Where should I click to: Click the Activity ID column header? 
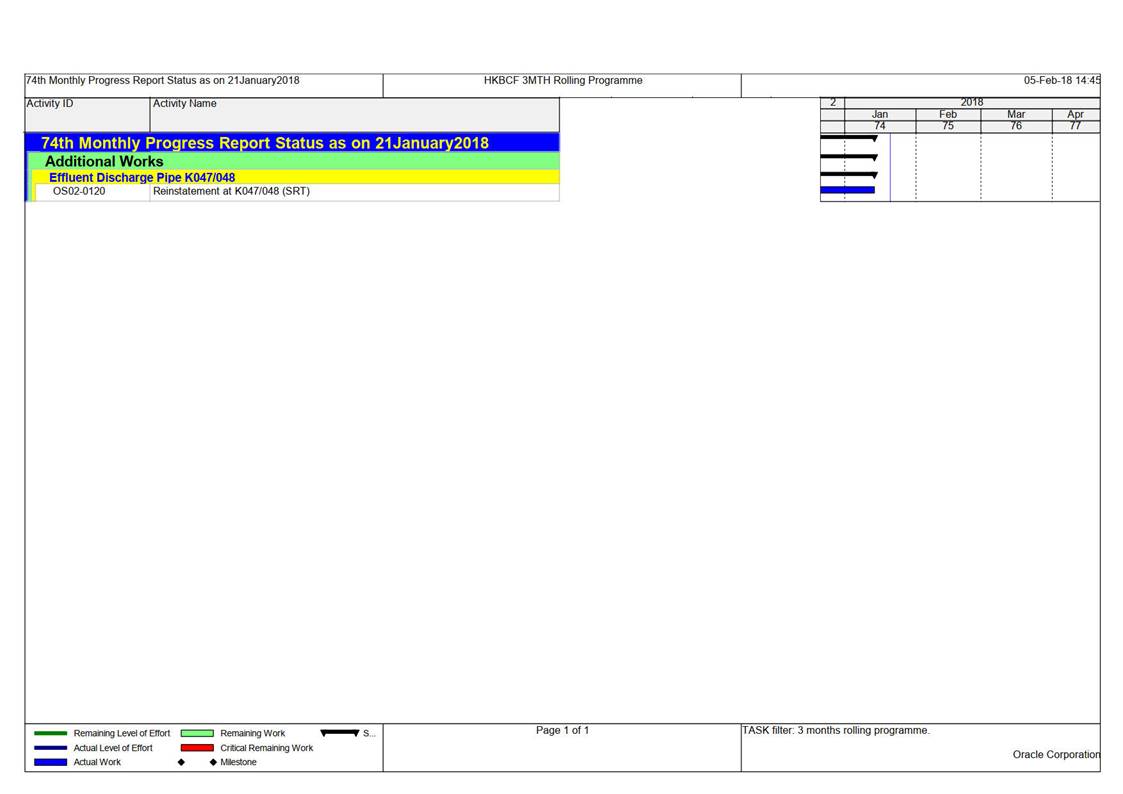click(x=87, y=114)
